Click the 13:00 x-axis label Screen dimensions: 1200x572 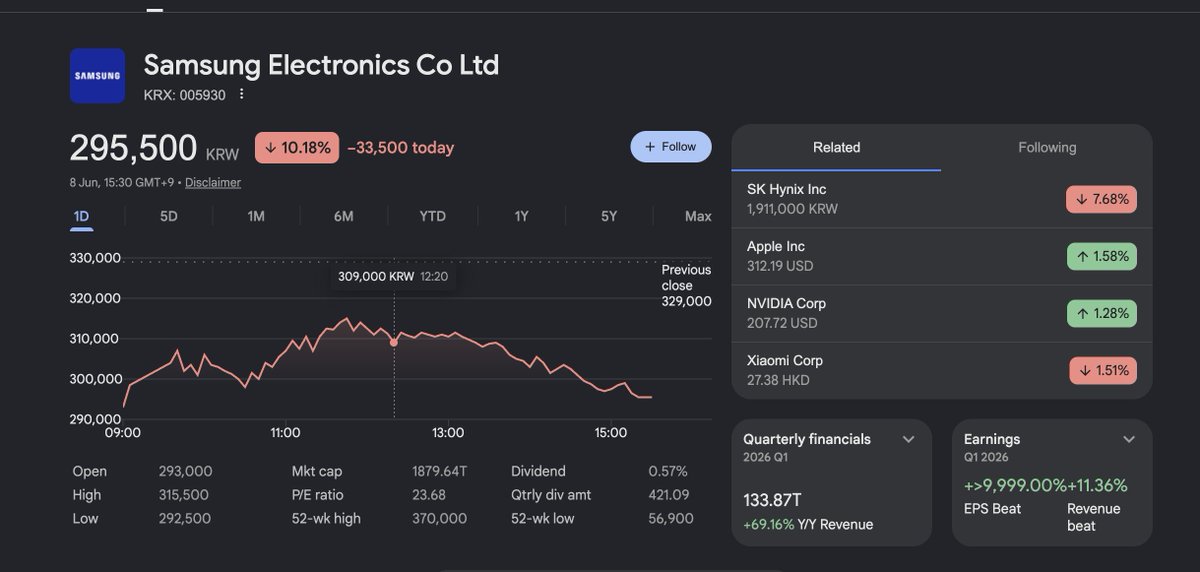[x=448, y=433]
